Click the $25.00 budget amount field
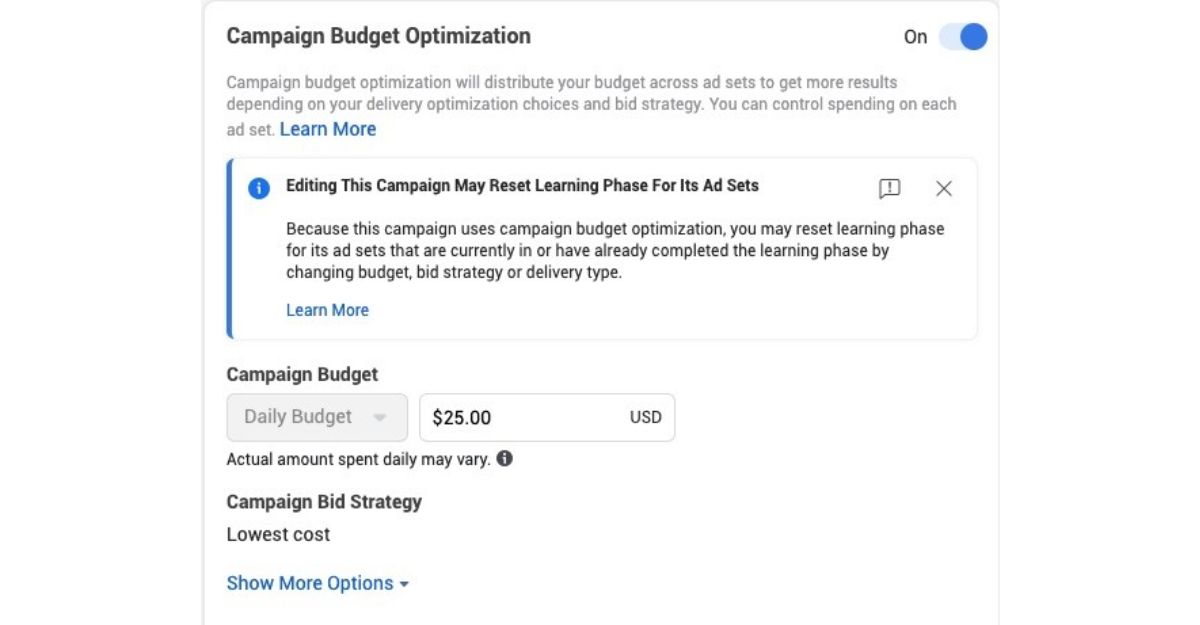 click(x=547, y=417)
